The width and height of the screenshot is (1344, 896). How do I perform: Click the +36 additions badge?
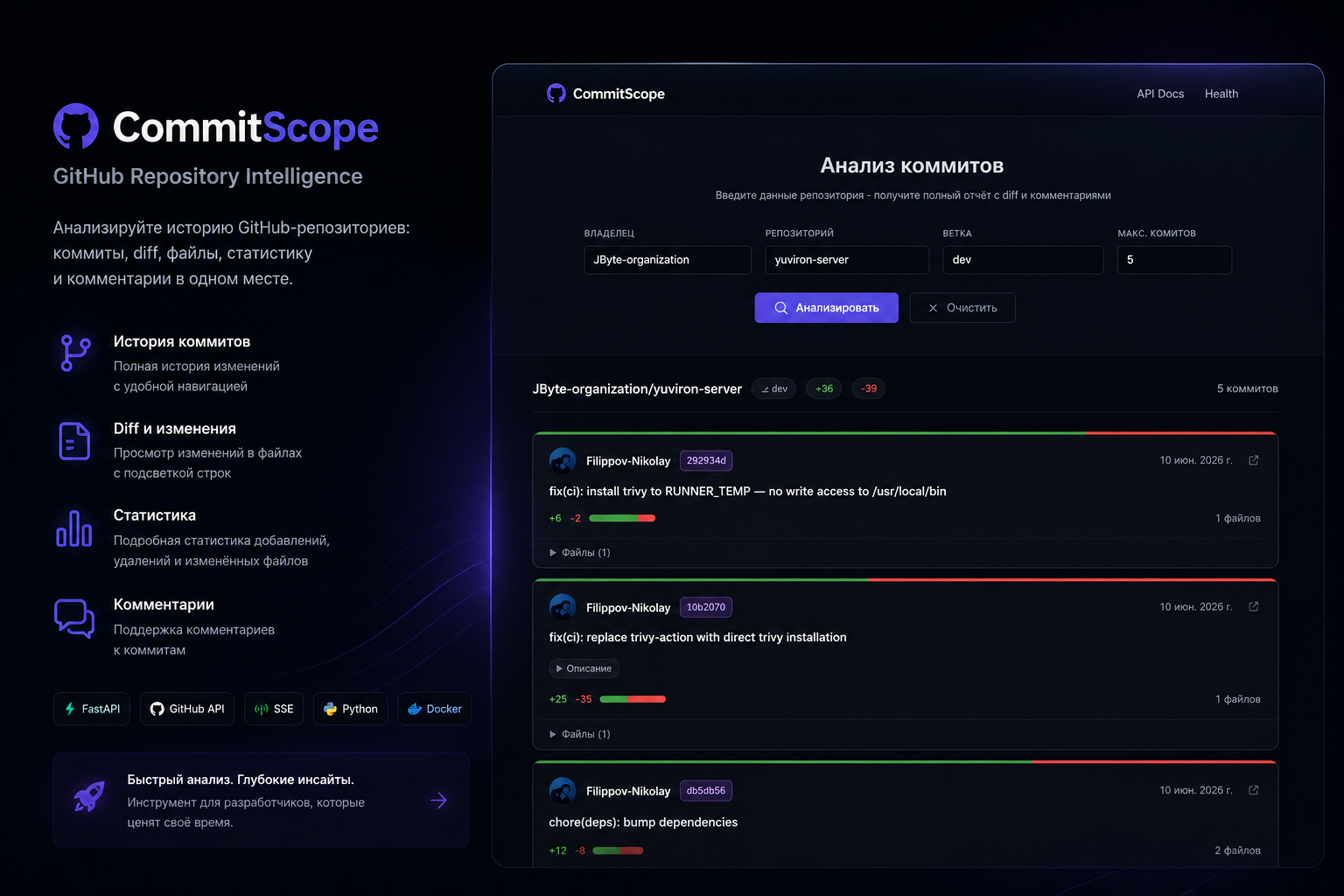click(x=824, y=388)
